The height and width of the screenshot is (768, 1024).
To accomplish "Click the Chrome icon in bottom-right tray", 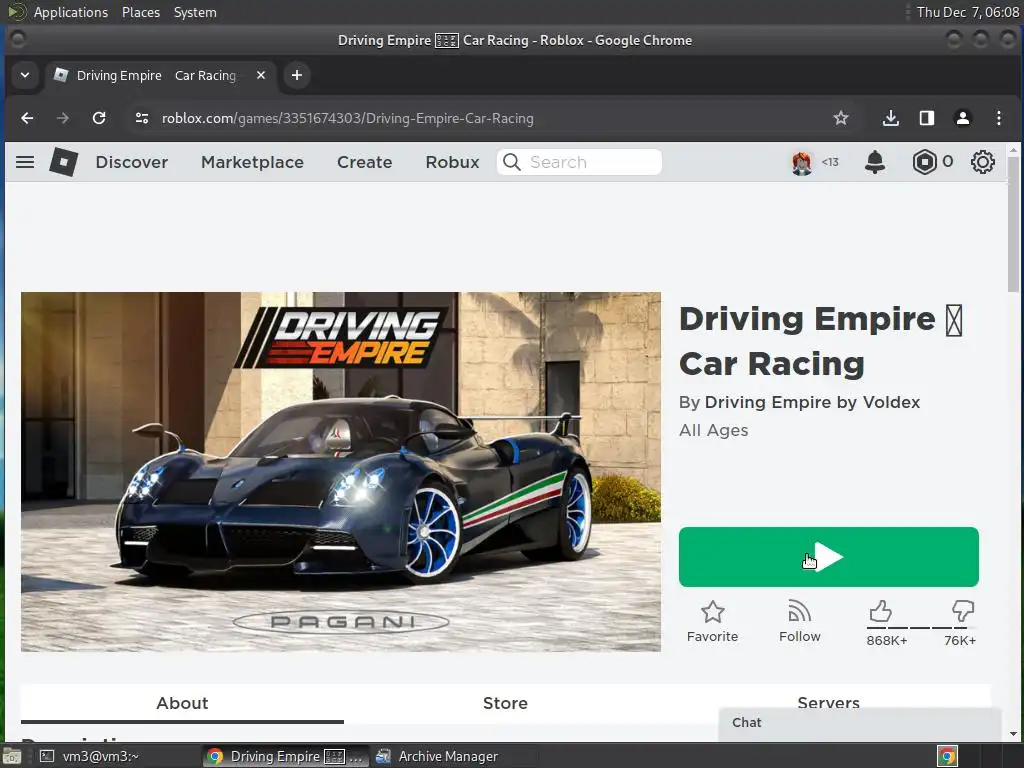I will click(948, 756).
